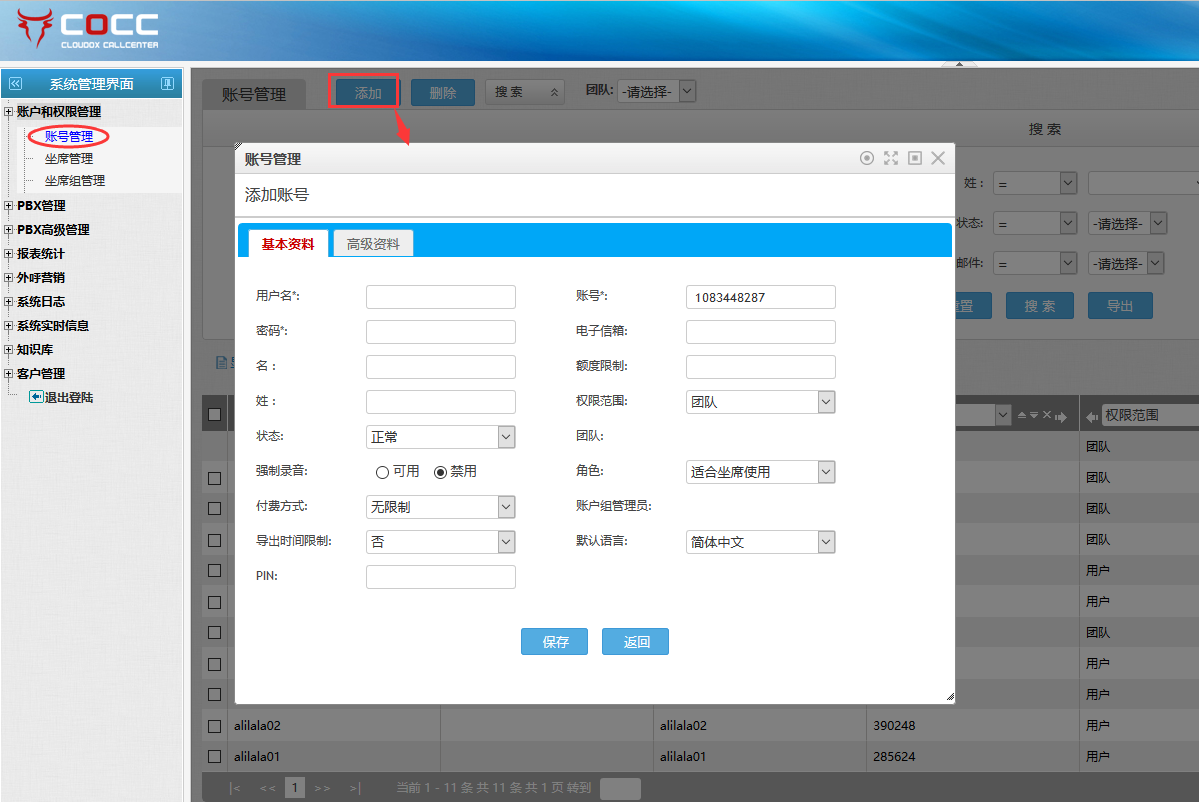
Task: Open the 角色 dropdown showing 适合坐席使用
Action: click(760, 472)
